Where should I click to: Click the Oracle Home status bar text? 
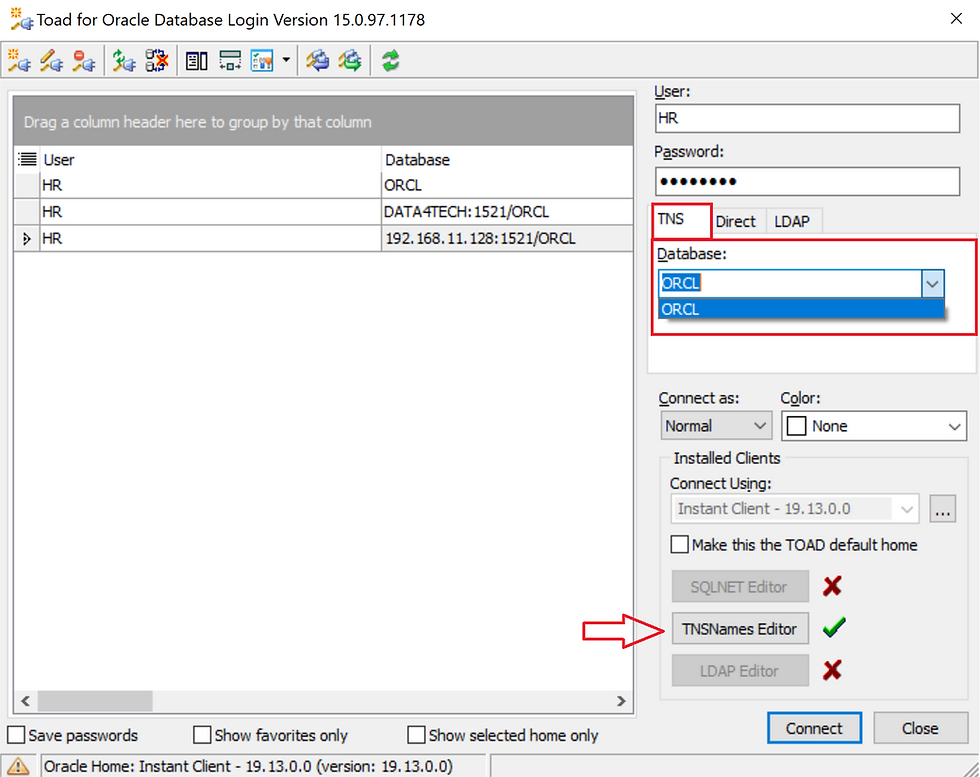(248, 766)
